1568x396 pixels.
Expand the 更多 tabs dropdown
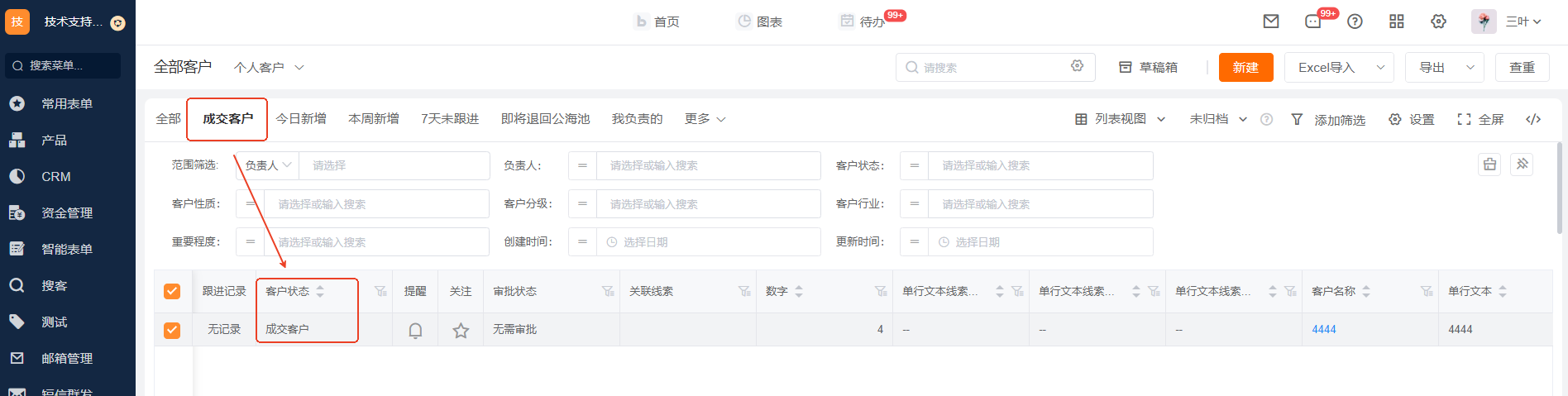pos(705,119)
